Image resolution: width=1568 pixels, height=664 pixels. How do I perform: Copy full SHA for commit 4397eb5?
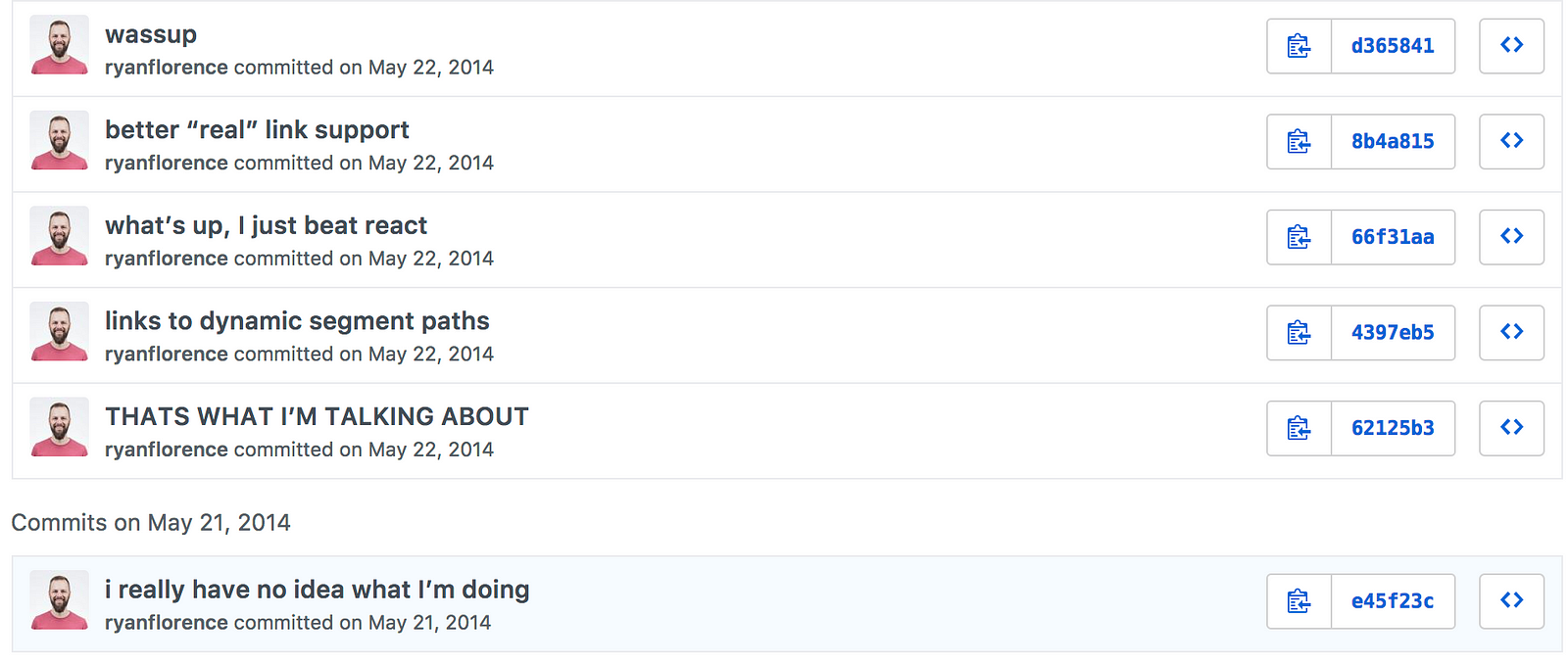tap(1299, 332)
